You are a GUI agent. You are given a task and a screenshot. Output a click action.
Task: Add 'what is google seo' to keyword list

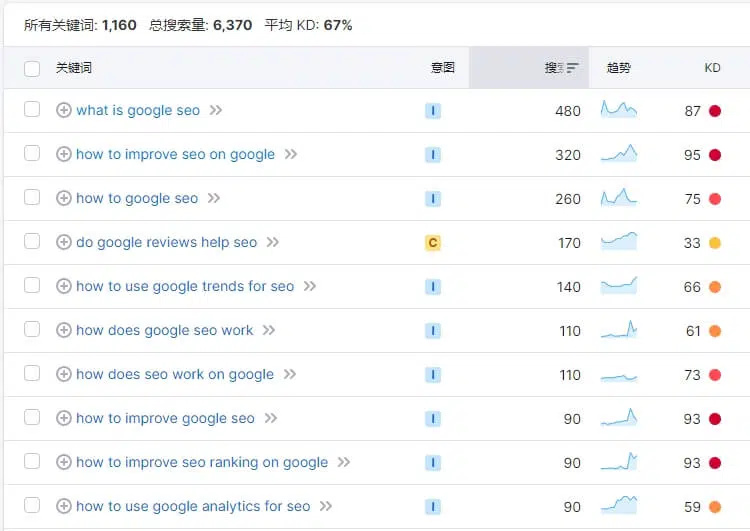[x=64, y=110]
